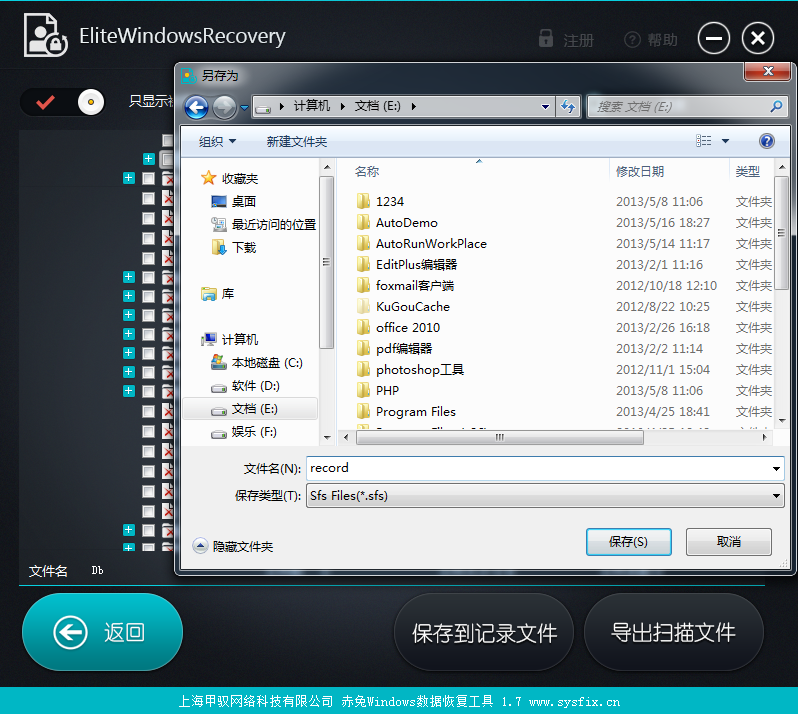Screen dimensions: 798x714
Task: Click the 注册 lock icon
Action: [546, 39]
